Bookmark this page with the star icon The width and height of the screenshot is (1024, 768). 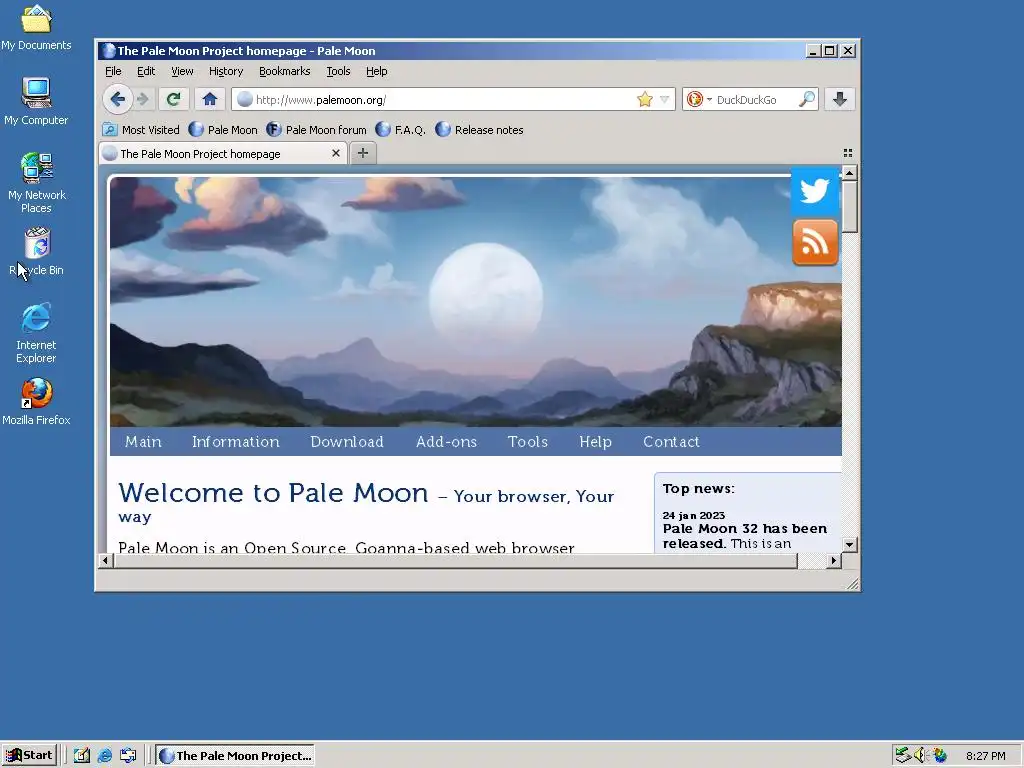click(x=645, y=99)
